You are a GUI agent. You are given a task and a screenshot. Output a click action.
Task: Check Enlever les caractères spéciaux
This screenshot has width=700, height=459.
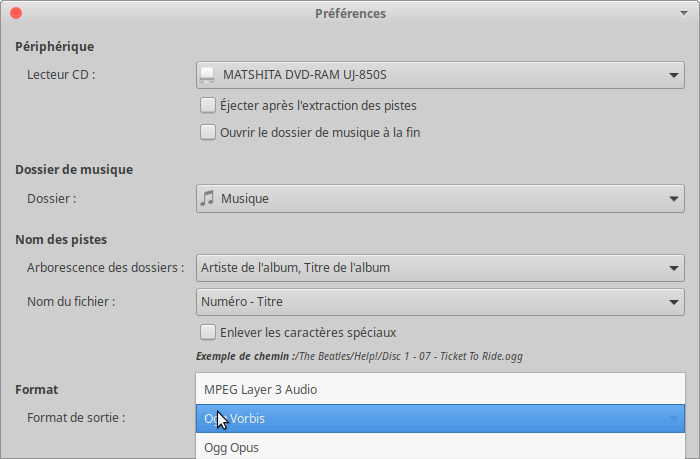(x=208, y=332)
